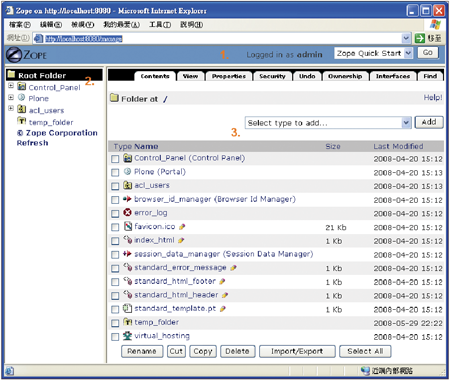The image size is (450, 380).
Task: Open the Interfaces tab
Action: click(x=393, y=76)
